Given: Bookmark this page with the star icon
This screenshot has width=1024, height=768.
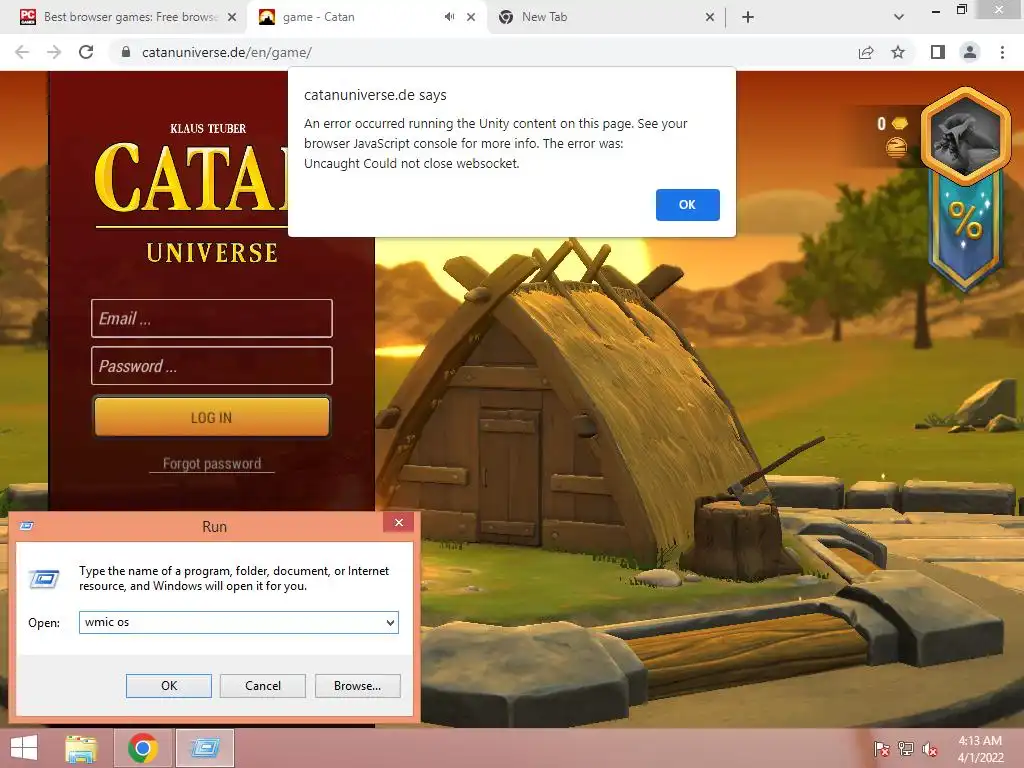Looking at the screenshot, I should [898, 52].
